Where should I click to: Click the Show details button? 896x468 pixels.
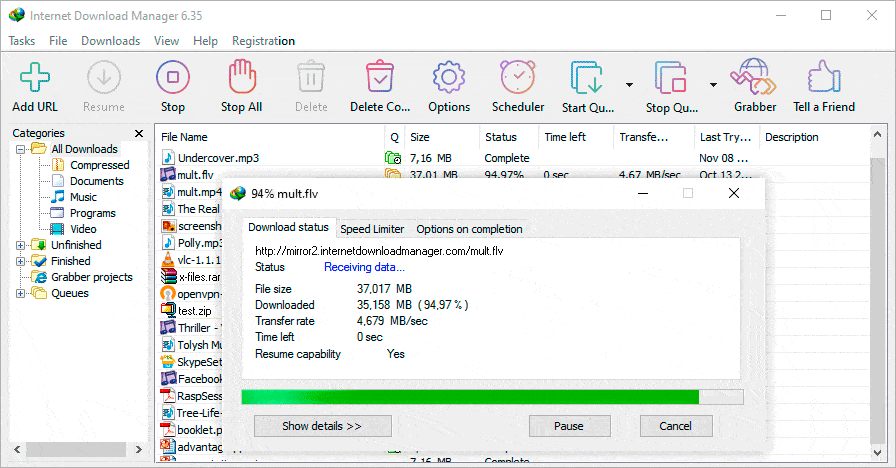point(322,426)
